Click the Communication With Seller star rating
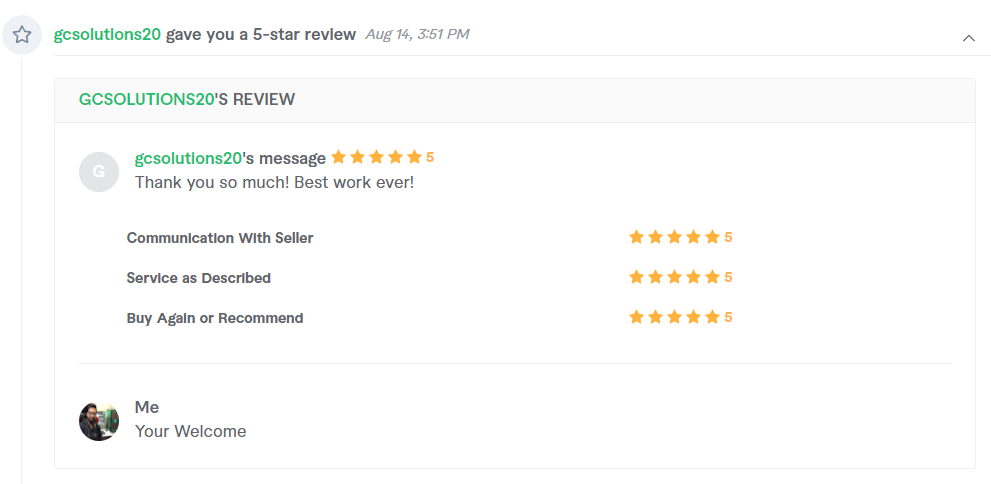991x484 pixels. tap(681, 238)
